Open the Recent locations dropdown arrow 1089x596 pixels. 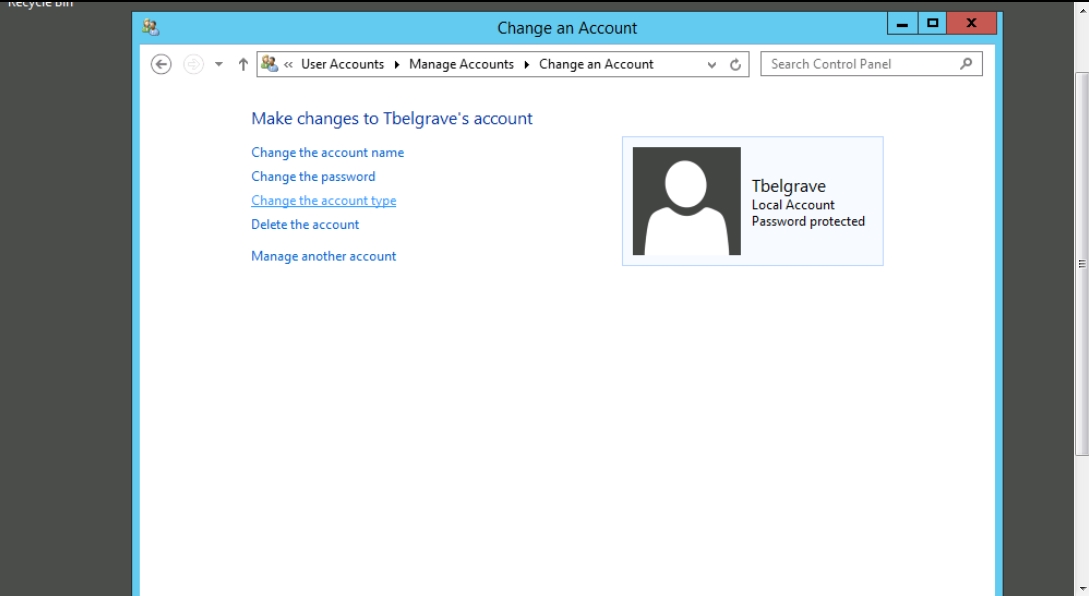[x=219, y=64]
